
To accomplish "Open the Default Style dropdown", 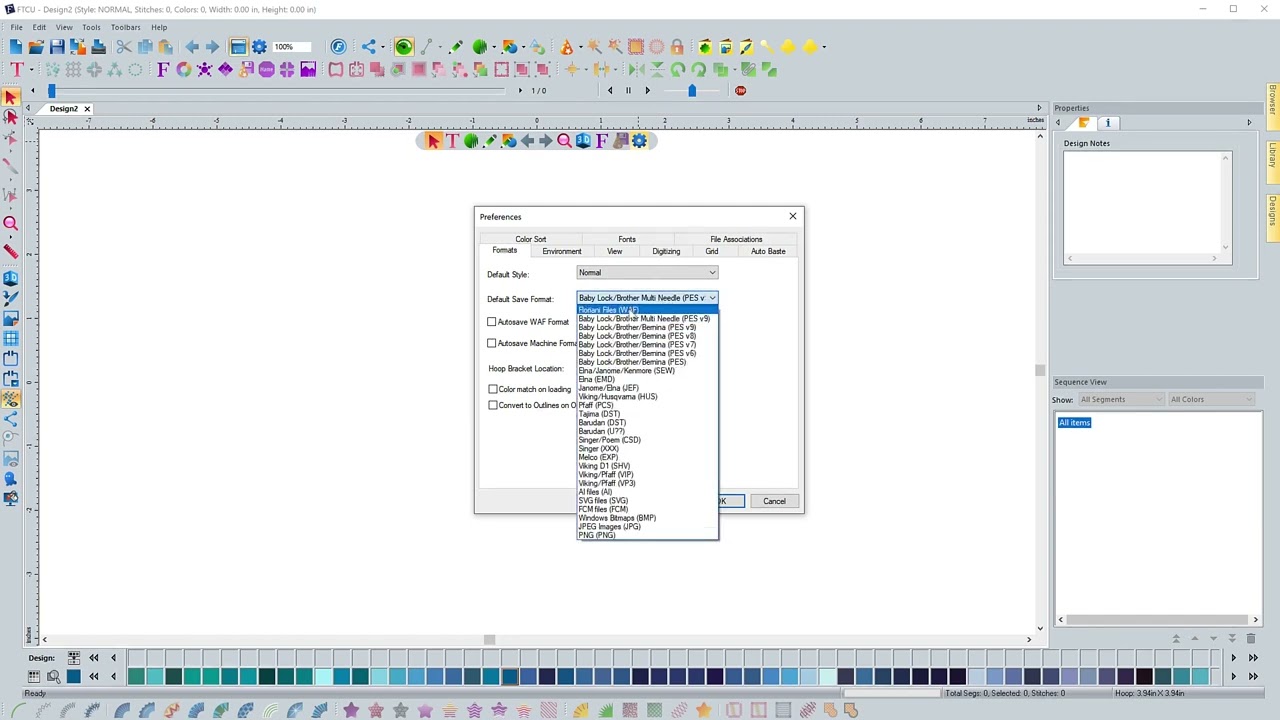I will (x=647, y=273).
